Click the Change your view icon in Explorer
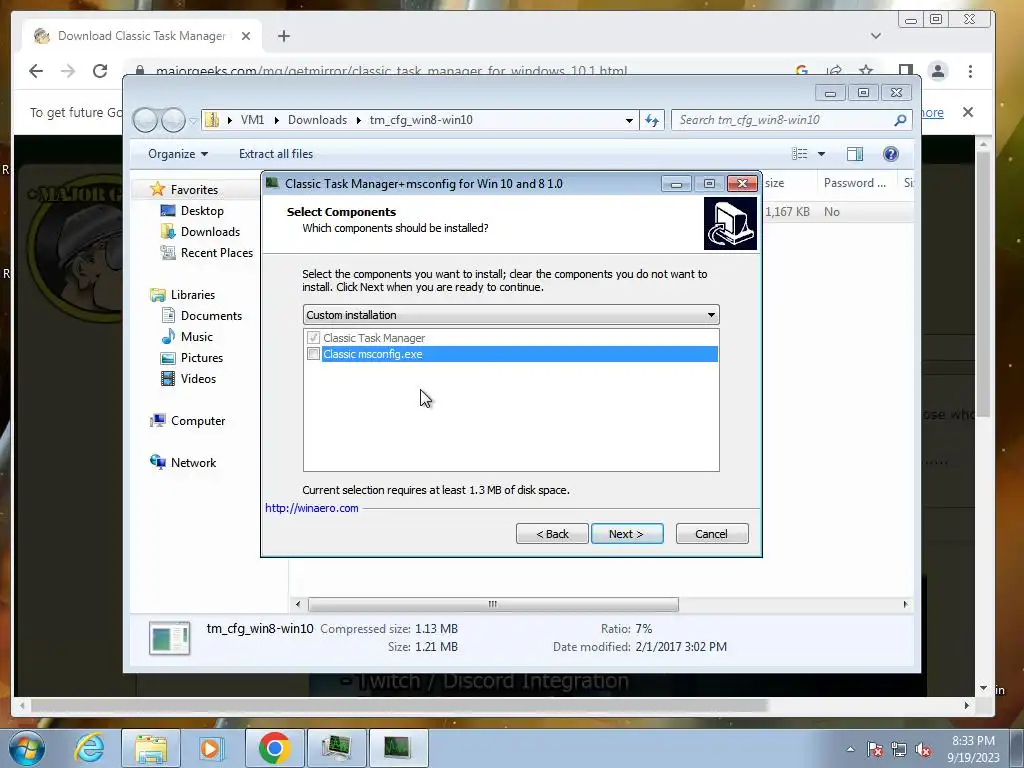Viewport: 1024px width, 768px height. [800, 153]
